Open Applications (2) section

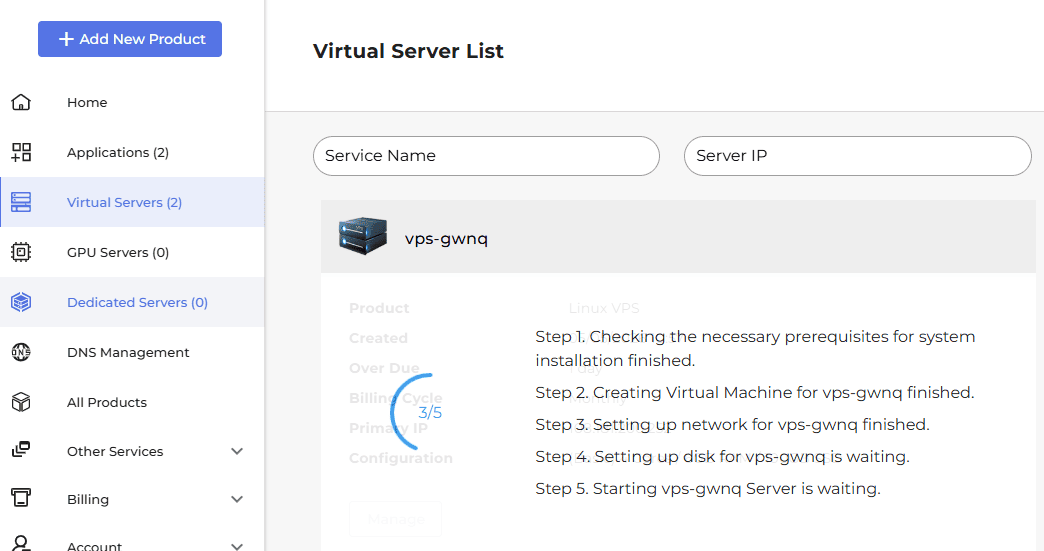(118, 152)
